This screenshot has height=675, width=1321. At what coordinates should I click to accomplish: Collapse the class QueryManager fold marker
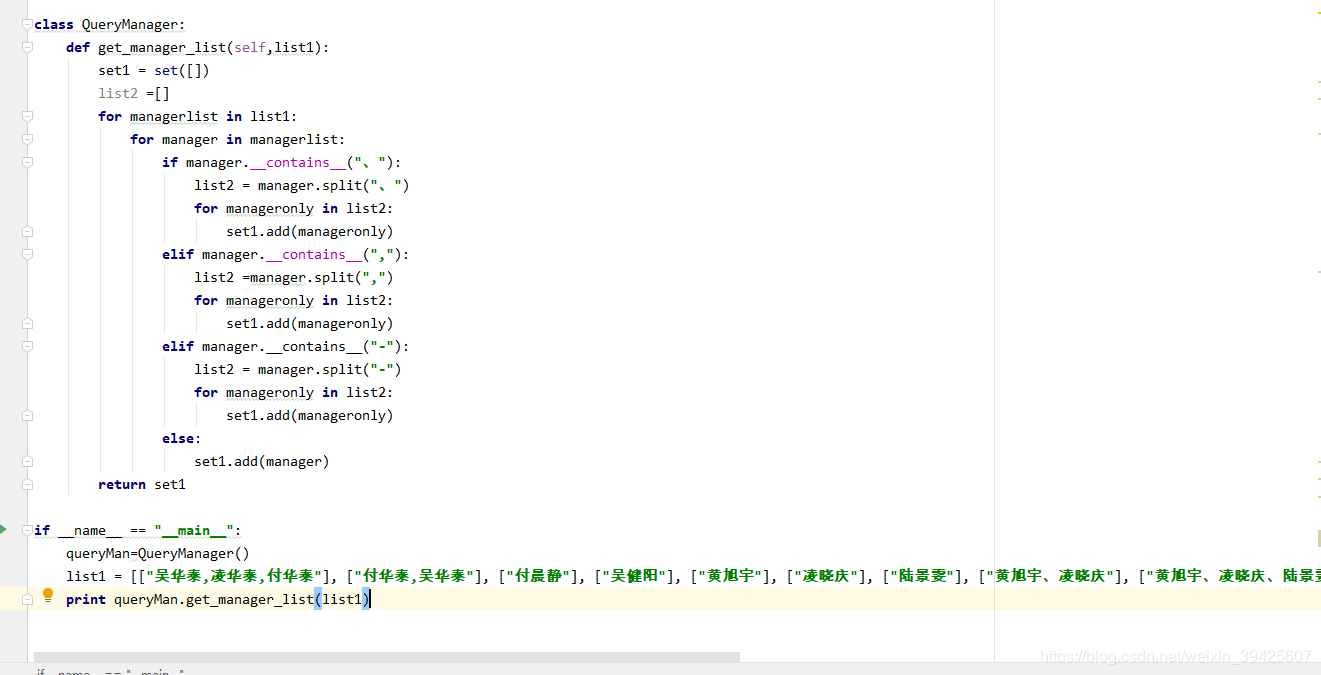tap(28, 23)
